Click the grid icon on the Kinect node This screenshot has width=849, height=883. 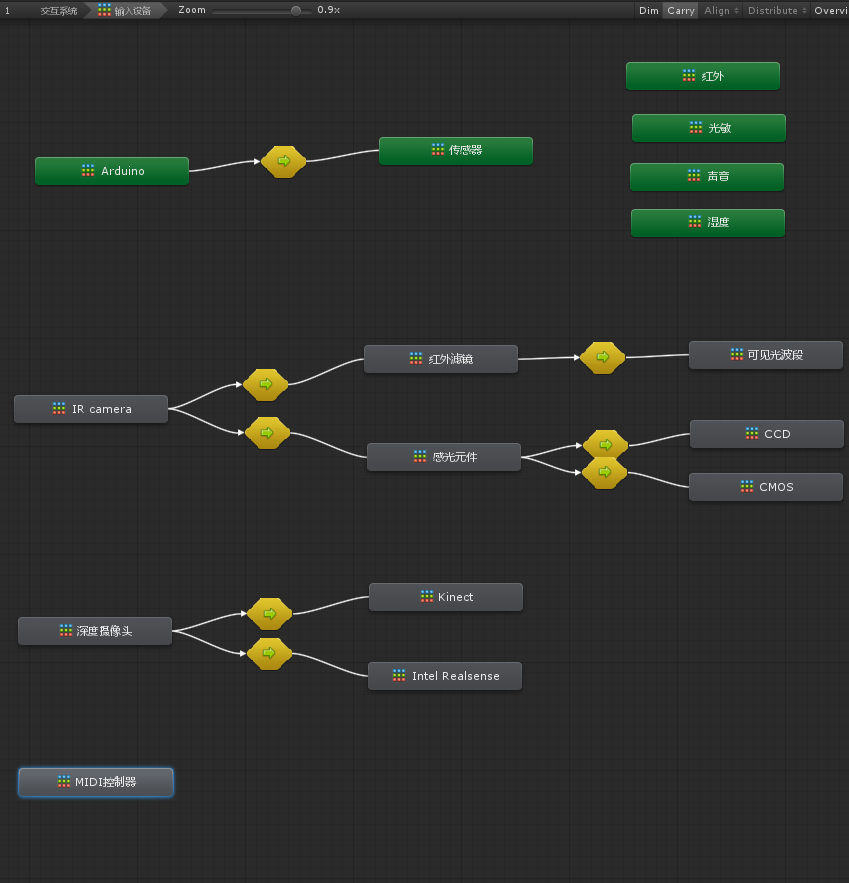[427, 596]
